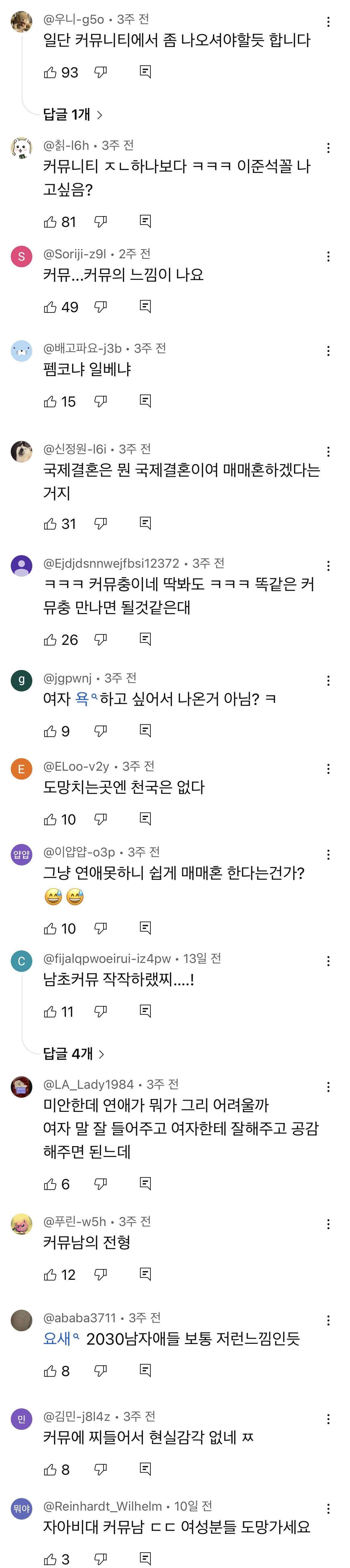The image size is (350, 1568).
Task: Like the comment by @우니-g5o
Action: click(51, 72)
